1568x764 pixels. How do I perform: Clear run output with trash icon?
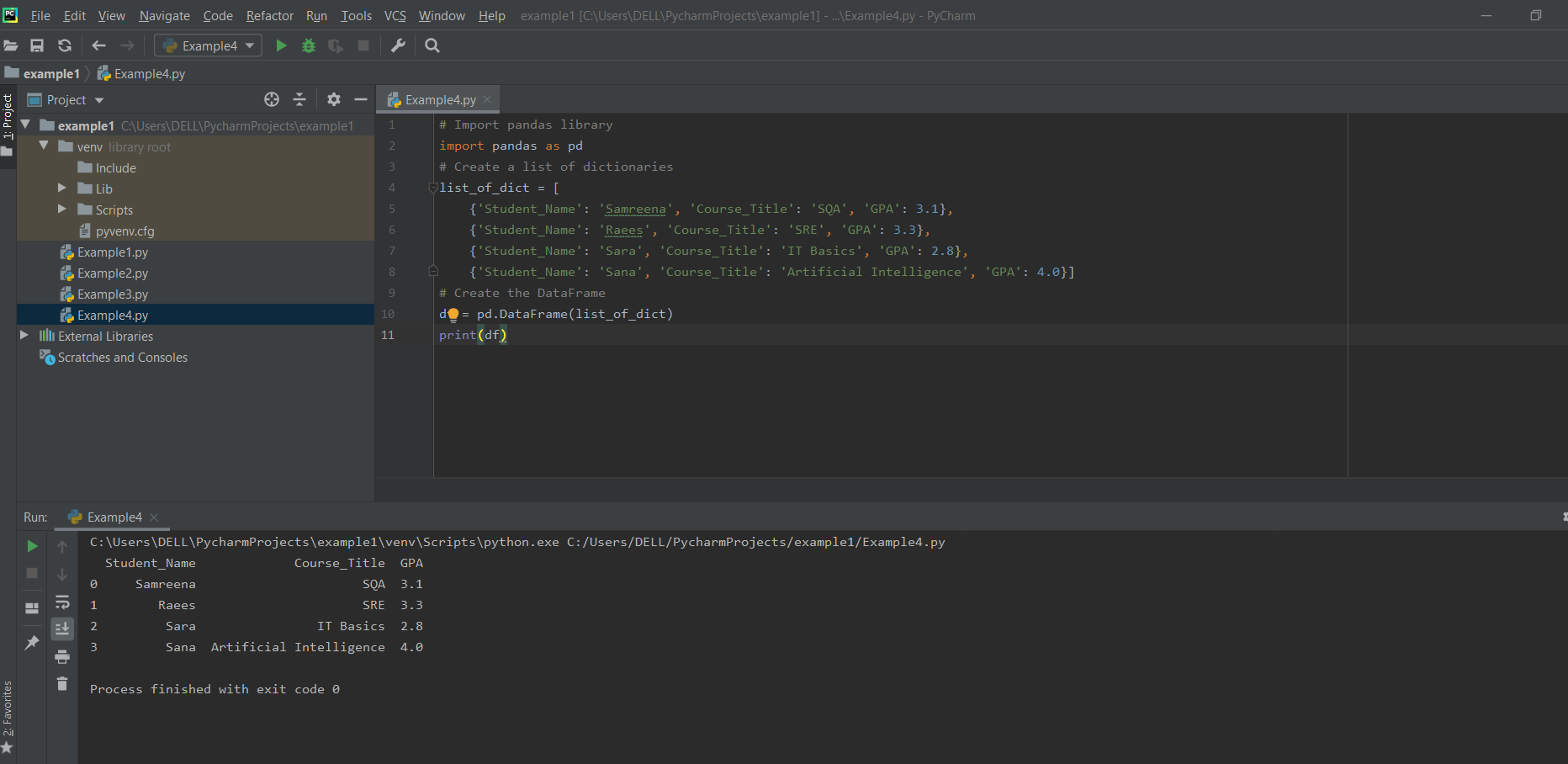pos(62,683)
